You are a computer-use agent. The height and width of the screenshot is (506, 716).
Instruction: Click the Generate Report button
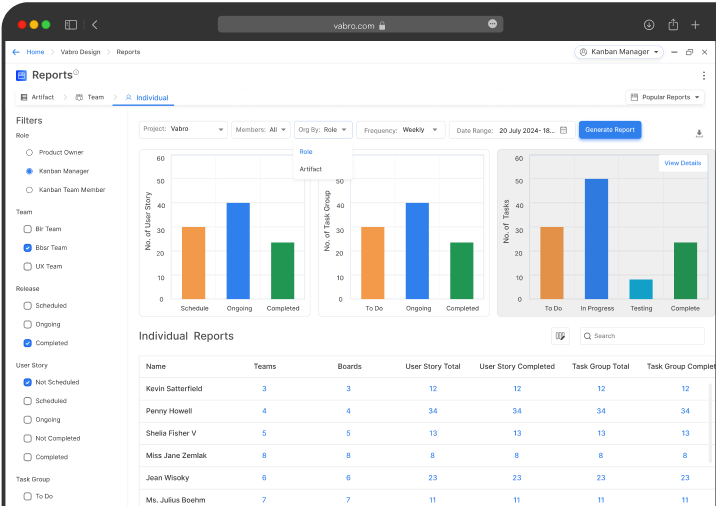pyautogui.click(x=610, y=130)
